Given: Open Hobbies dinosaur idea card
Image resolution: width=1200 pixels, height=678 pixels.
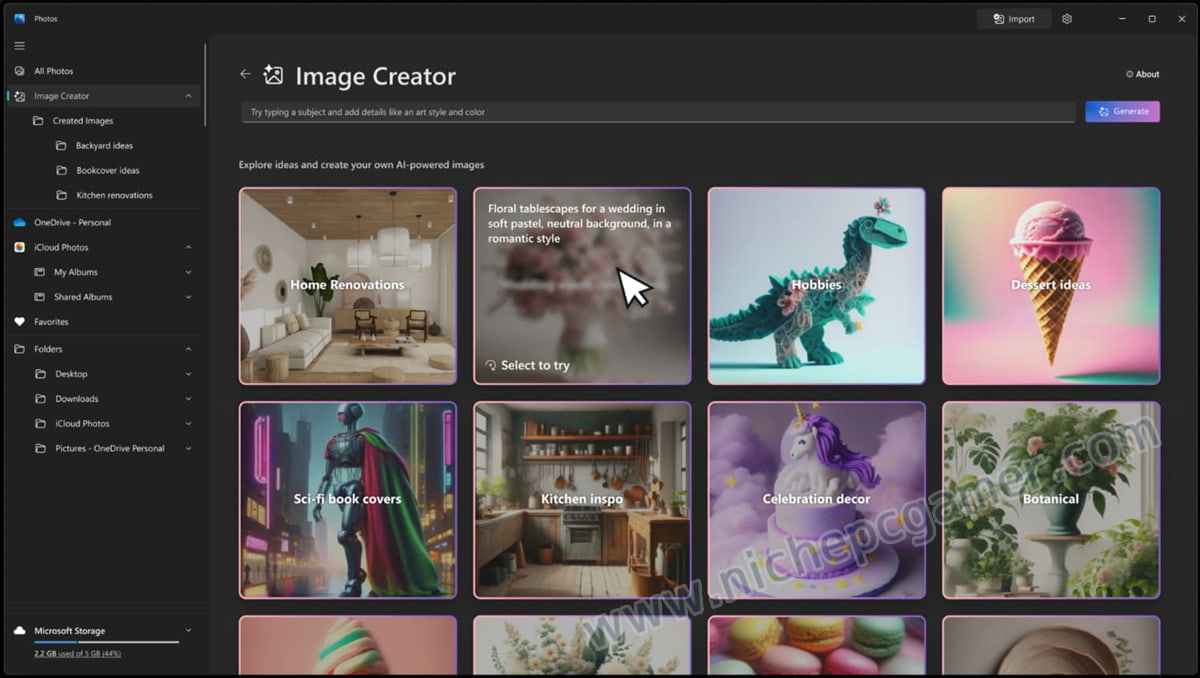Looking at the screenshot, I should point(817,286).
